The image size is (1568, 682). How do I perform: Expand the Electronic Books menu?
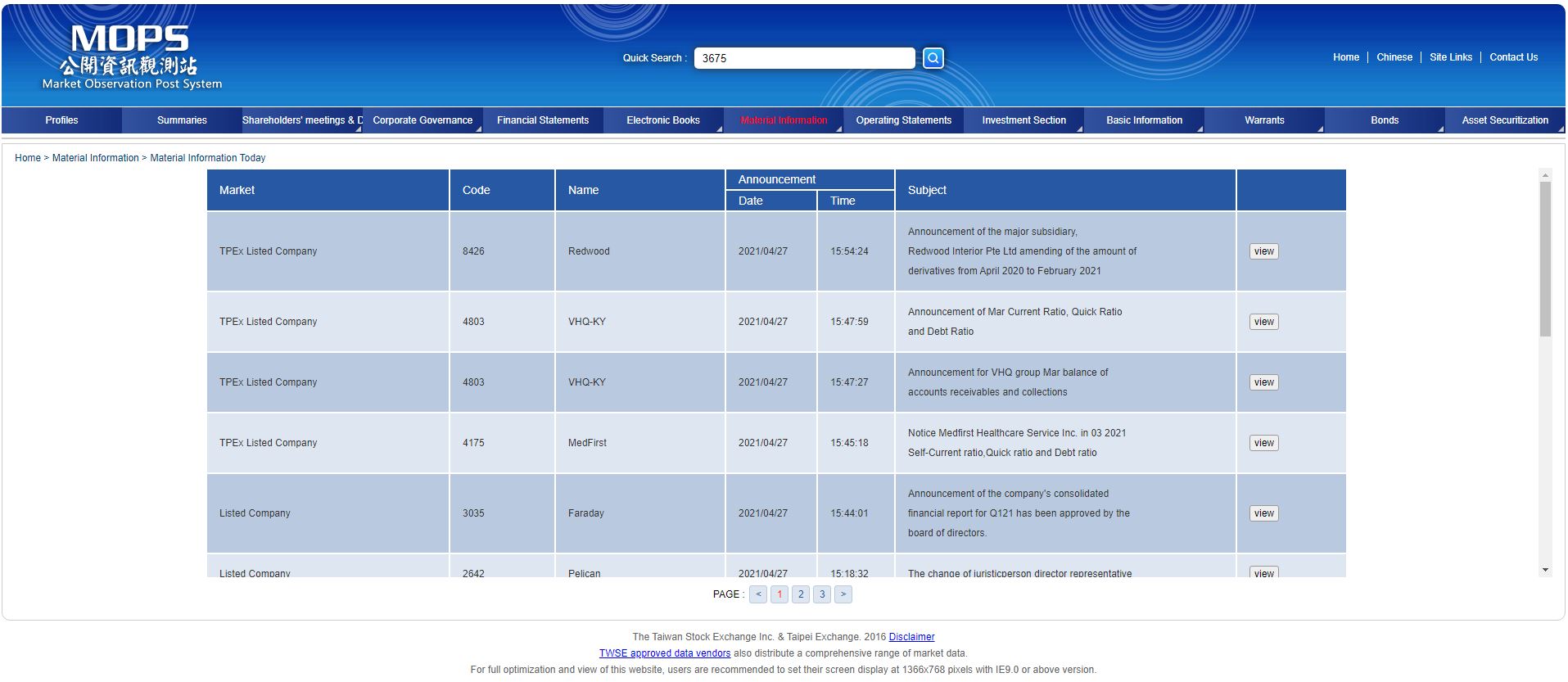(x=663, y=120)
